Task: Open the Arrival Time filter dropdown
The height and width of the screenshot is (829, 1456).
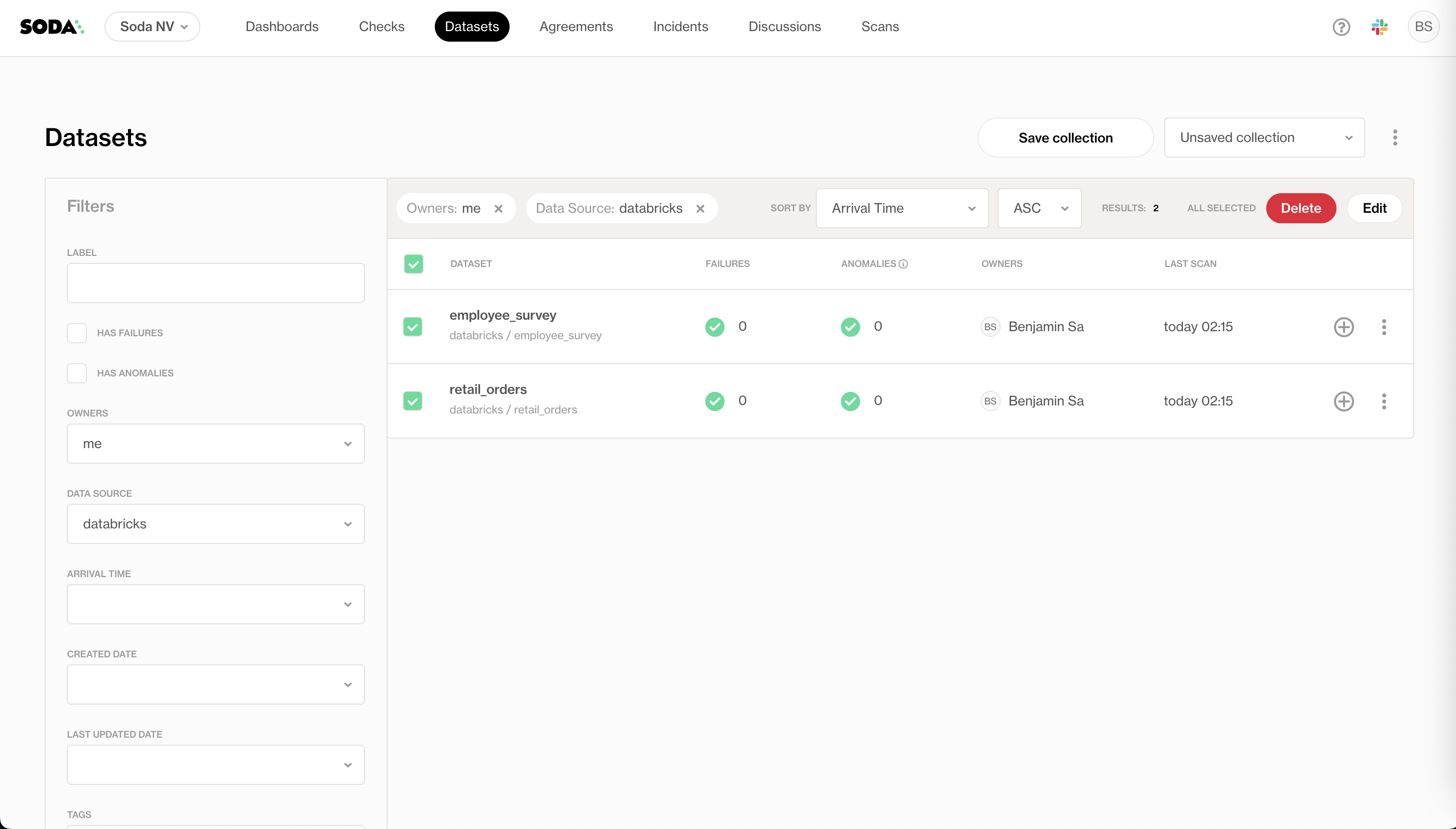Action: click(215, 604)
